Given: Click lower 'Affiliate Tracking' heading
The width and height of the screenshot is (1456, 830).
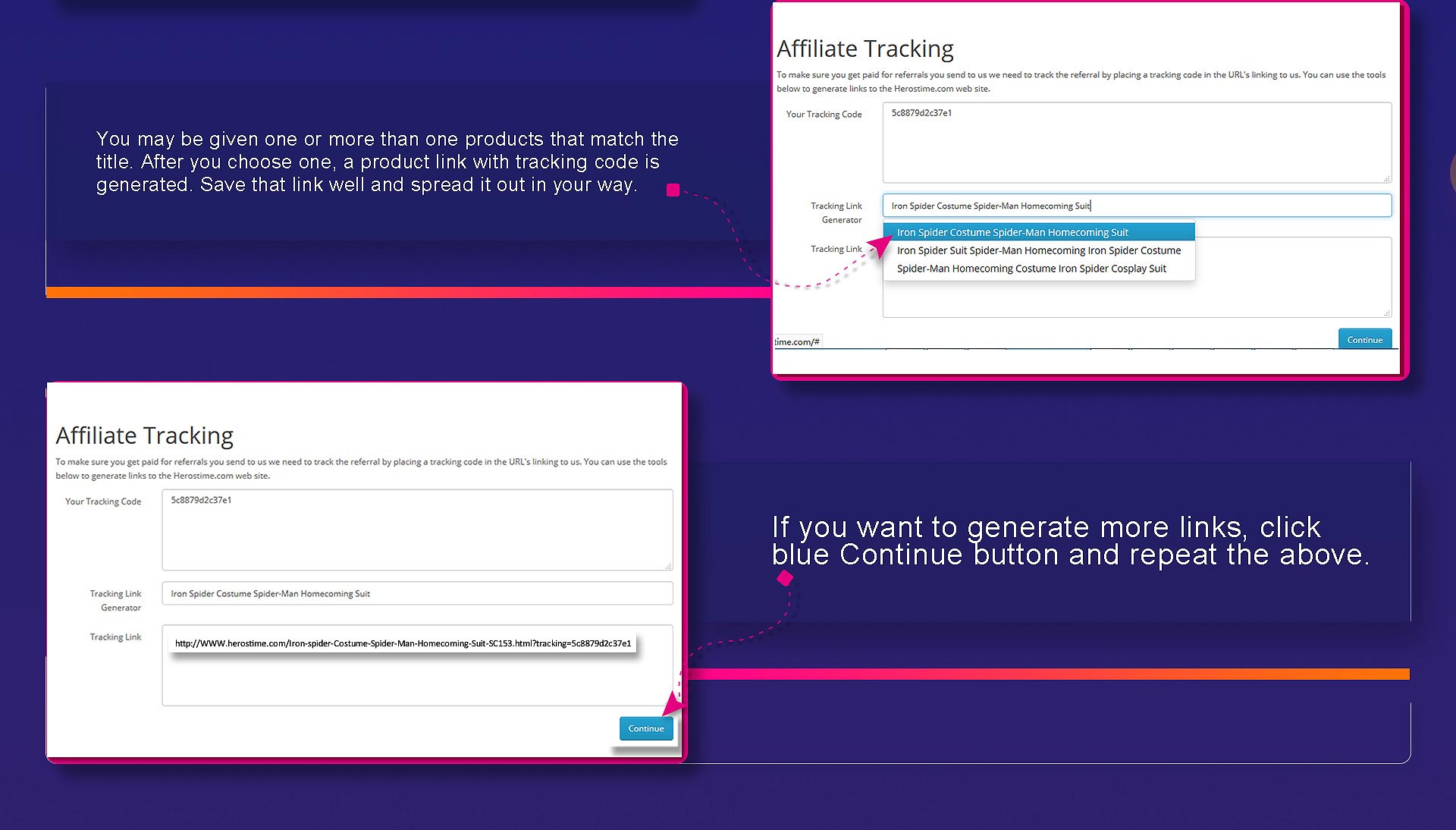Looking at the screenshot, I should tap(144, 435).
